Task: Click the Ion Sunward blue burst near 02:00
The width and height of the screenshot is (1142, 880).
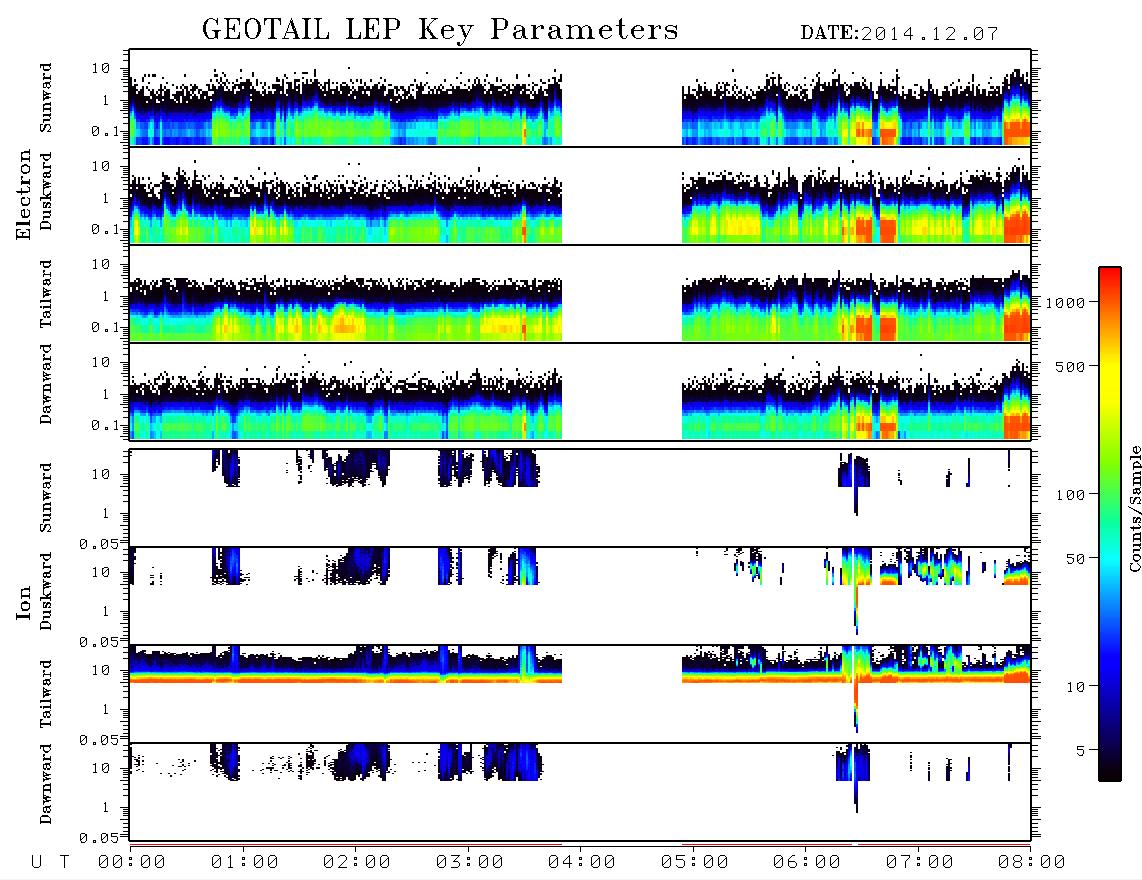Action: (357, 468)
